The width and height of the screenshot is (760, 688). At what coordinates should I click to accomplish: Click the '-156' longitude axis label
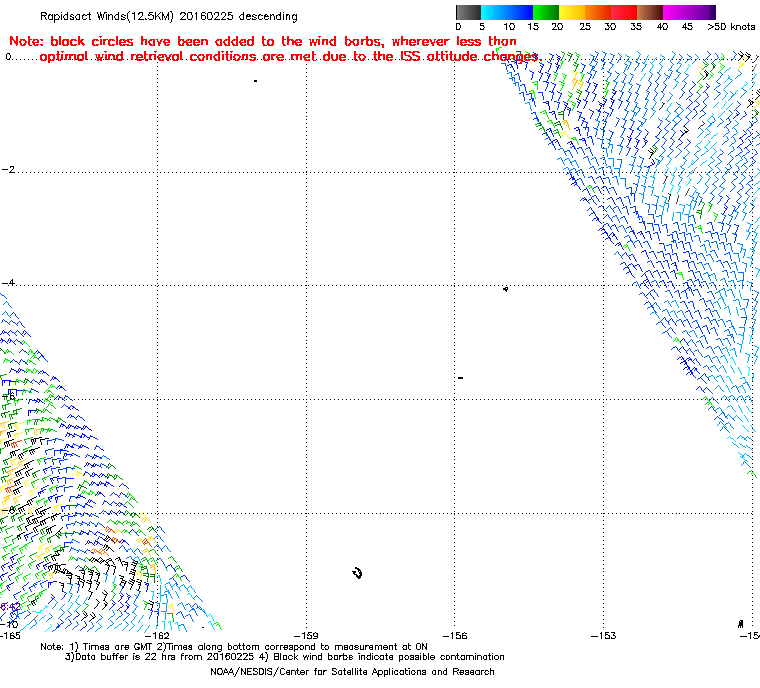click(455, 636)
